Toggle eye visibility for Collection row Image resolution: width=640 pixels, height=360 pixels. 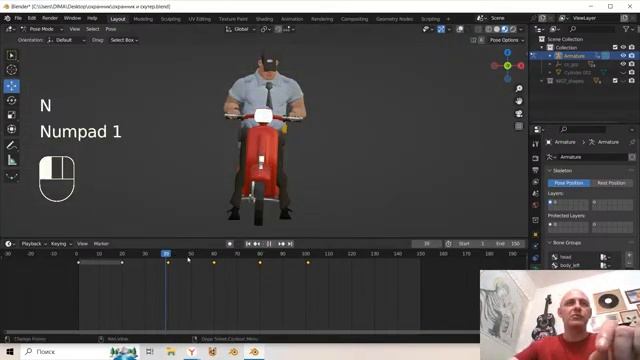click(x=623, y=47)
